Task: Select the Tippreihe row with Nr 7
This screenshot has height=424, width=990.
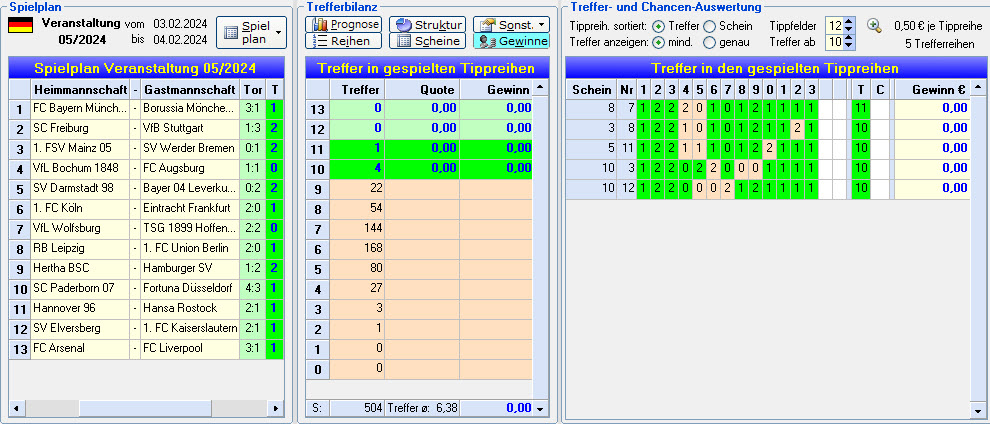Action: pyautogui.click(x=768, y=109)
